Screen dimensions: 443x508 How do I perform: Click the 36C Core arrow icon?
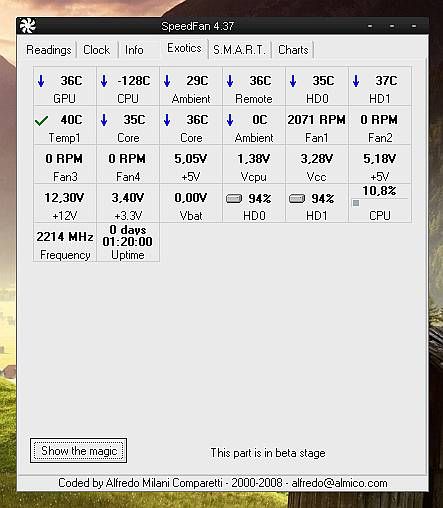(x=167, y=120)
